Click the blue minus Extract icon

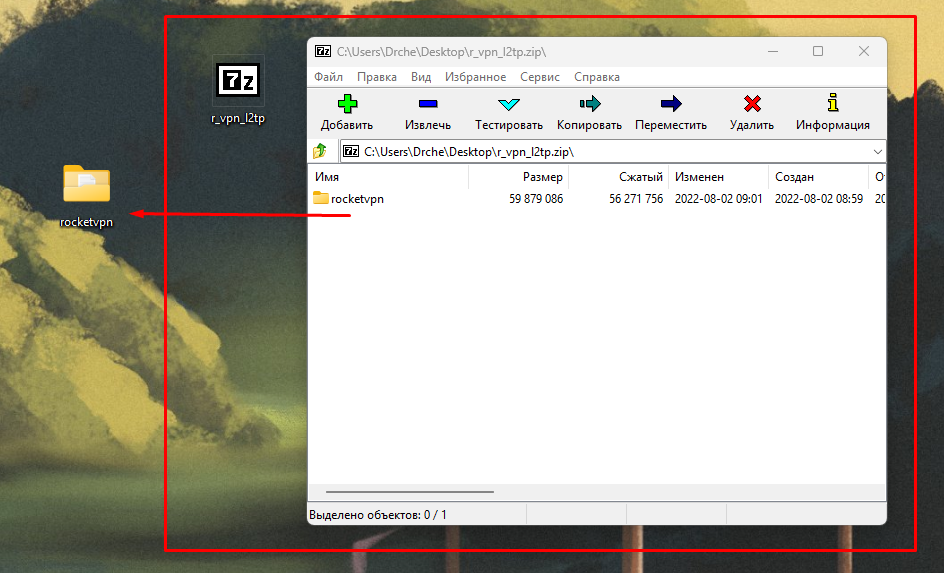(x=428, y=104)
